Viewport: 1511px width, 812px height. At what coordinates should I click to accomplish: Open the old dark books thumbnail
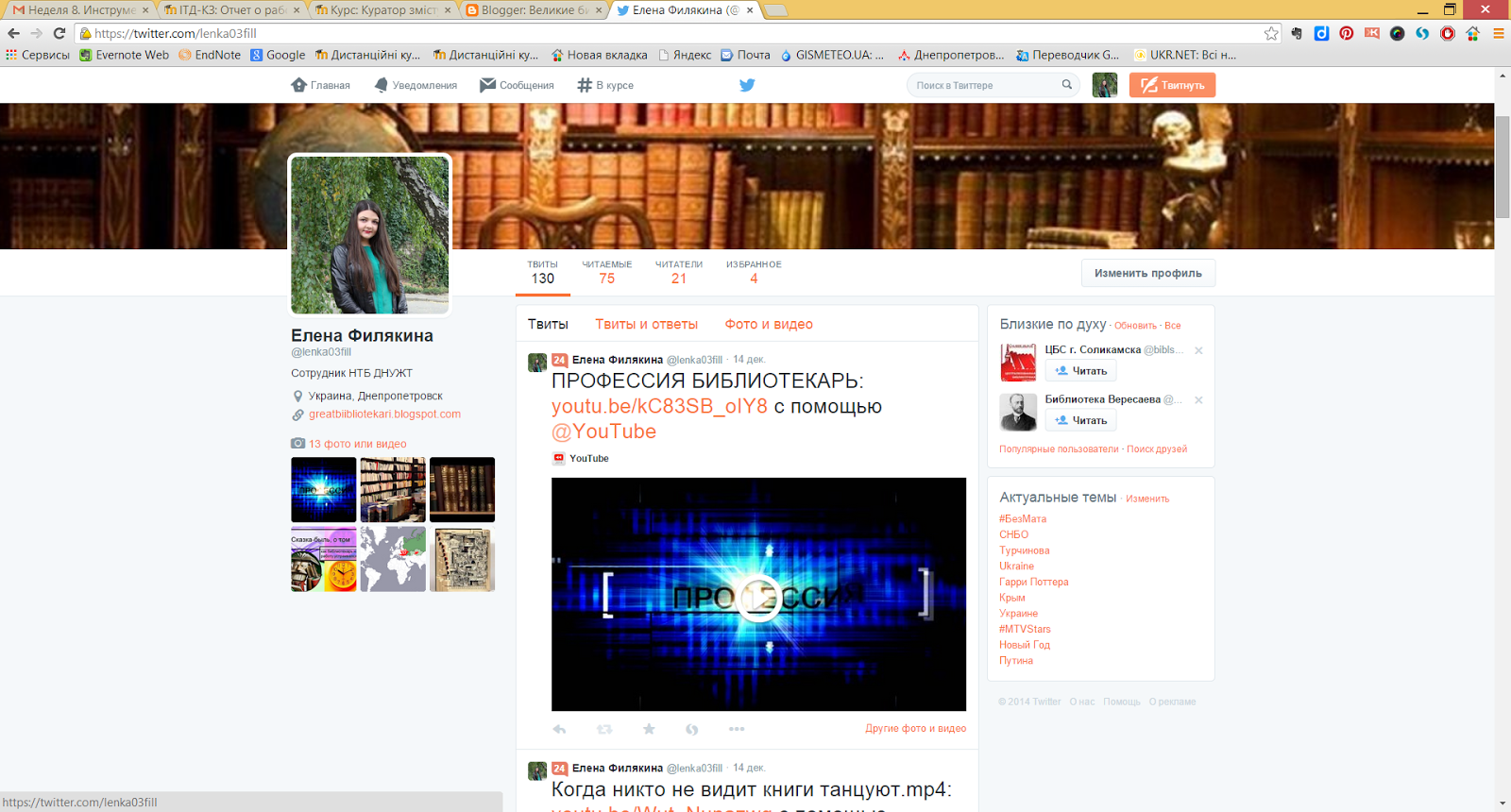462,490
